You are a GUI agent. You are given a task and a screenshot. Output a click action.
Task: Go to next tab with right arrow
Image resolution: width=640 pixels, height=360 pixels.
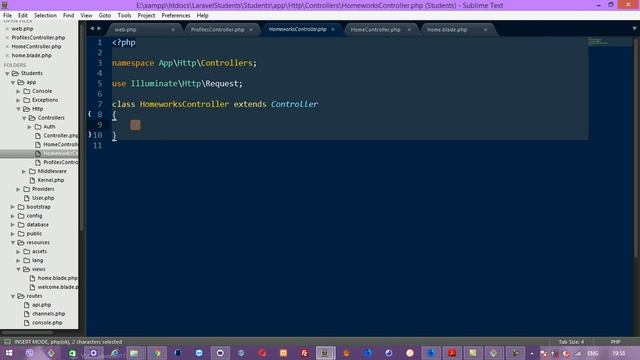99,29
